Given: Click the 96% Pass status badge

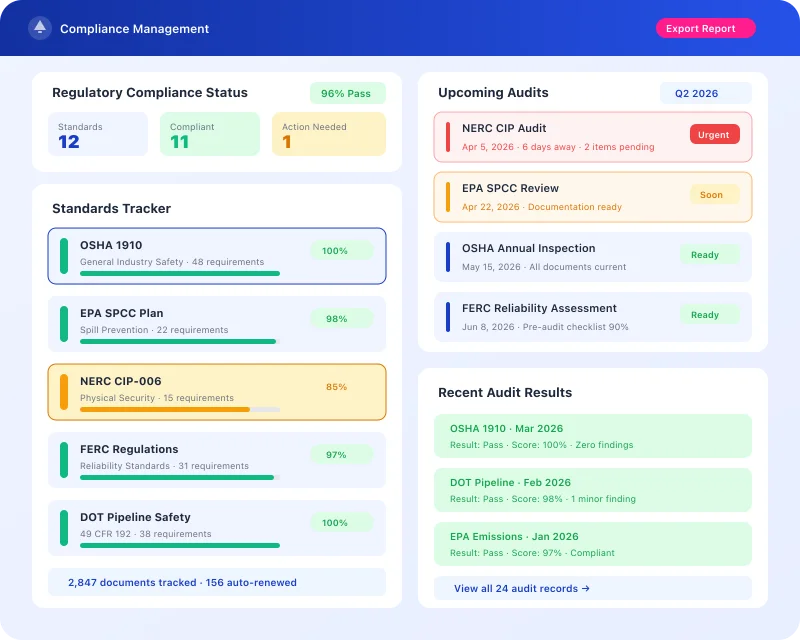Looking at the screenshot, I should pos(347,93).
